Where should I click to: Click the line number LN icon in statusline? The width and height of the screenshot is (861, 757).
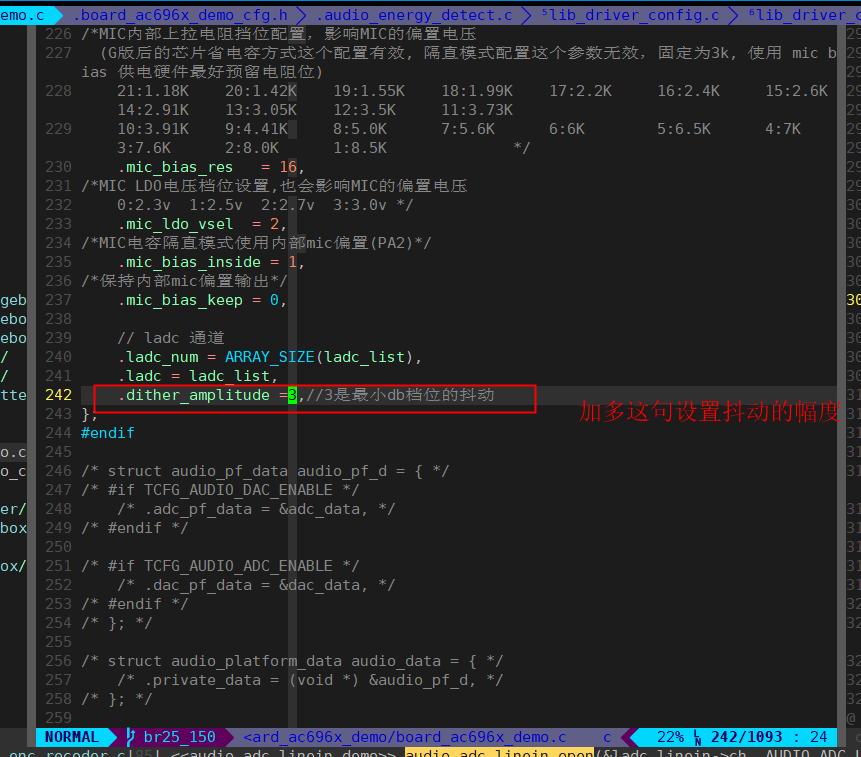point(697,737)
